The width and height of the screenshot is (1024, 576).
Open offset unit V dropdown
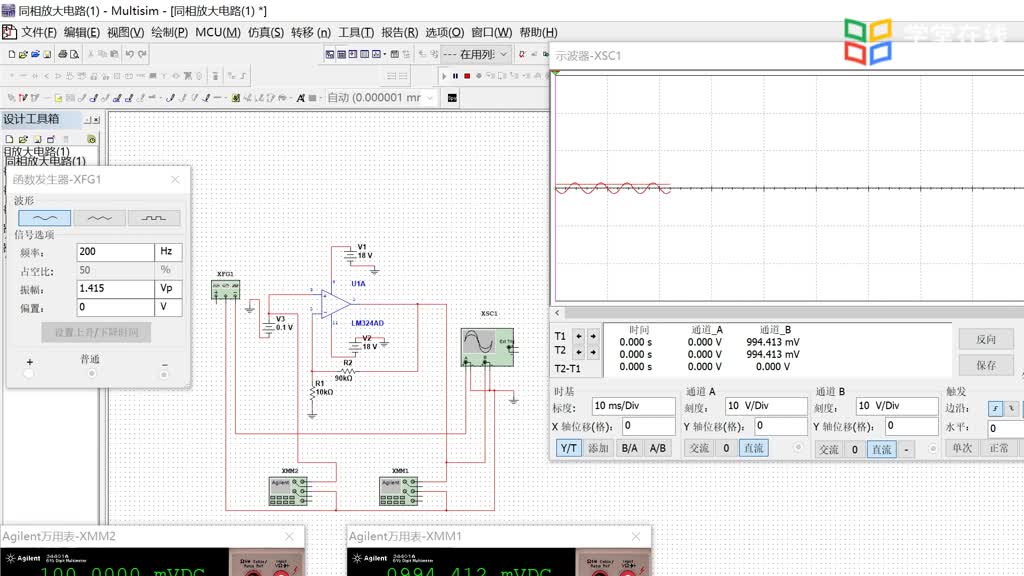(168, 307)
